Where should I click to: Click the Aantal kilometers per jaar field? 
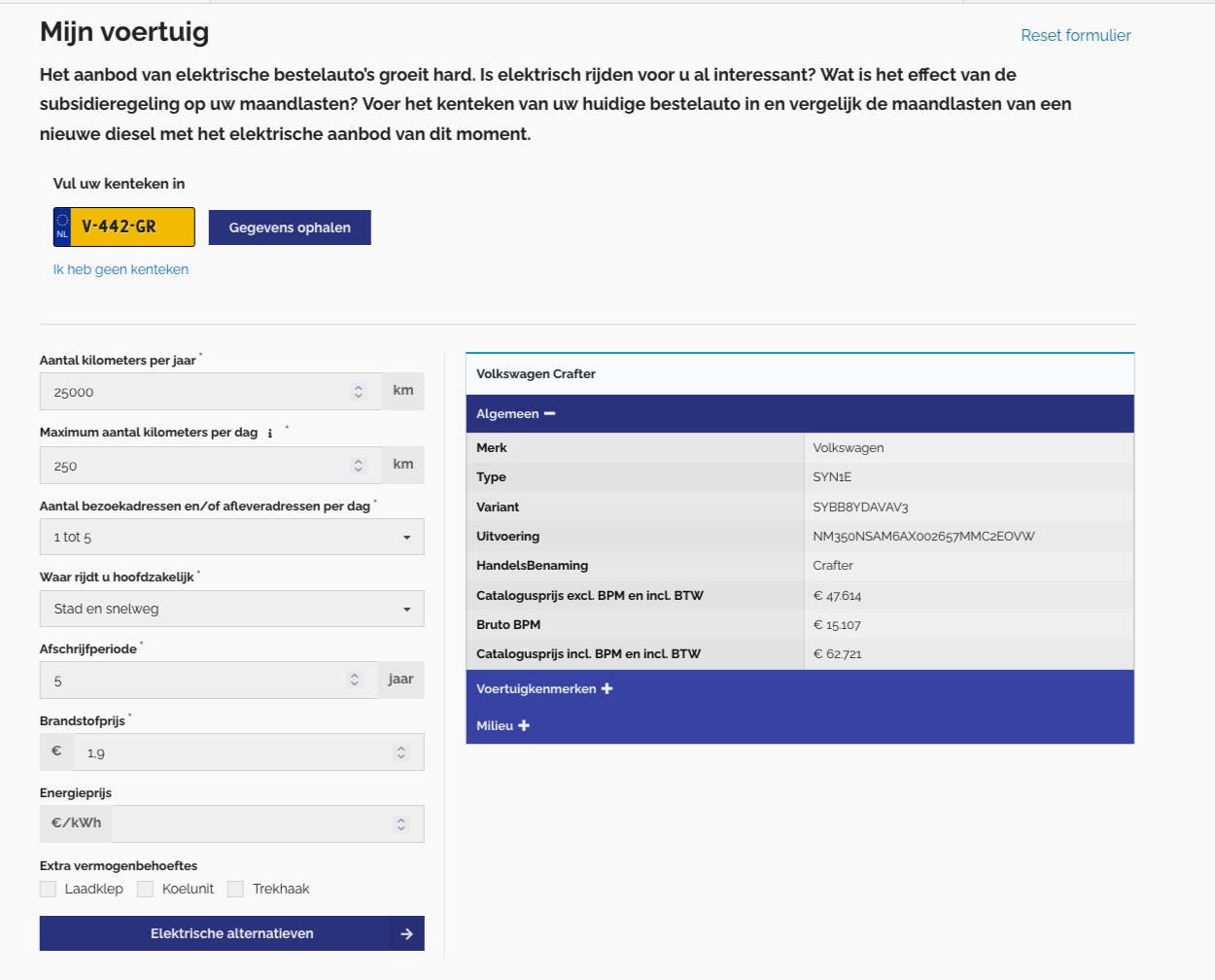pyautogui.click(x=211, y=392)
